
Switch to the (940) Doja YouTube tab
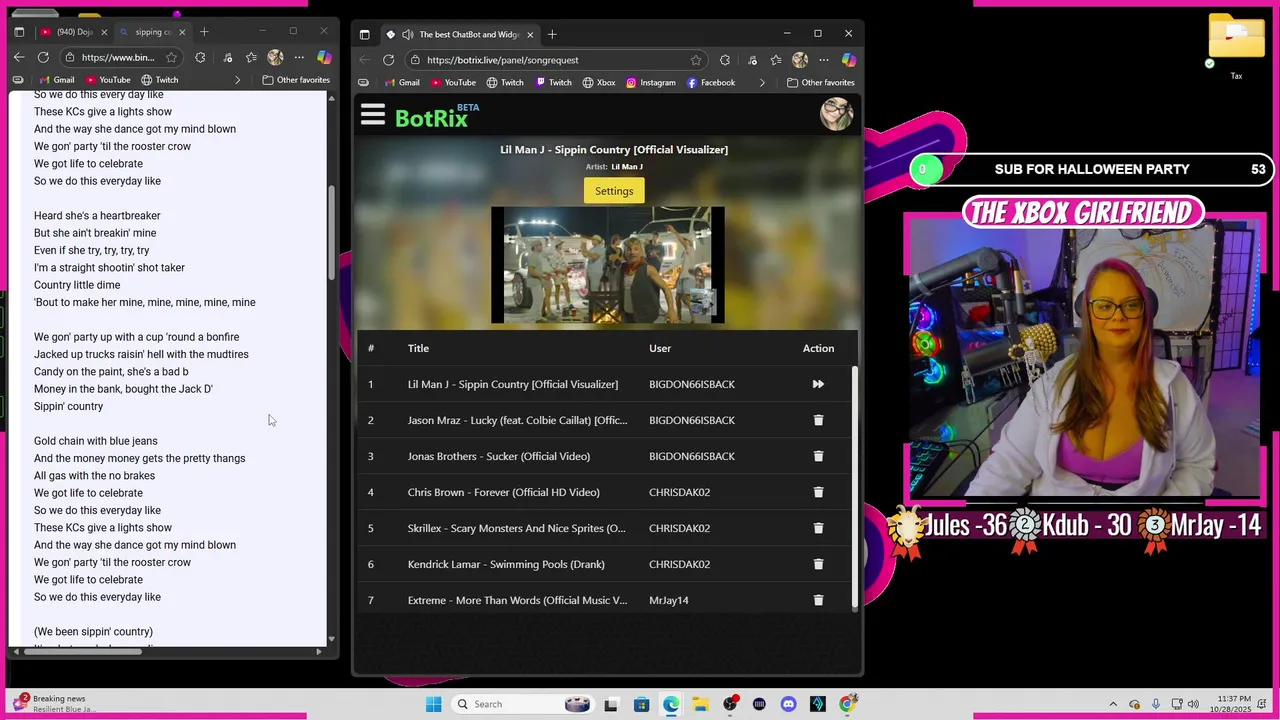point(74,32)
